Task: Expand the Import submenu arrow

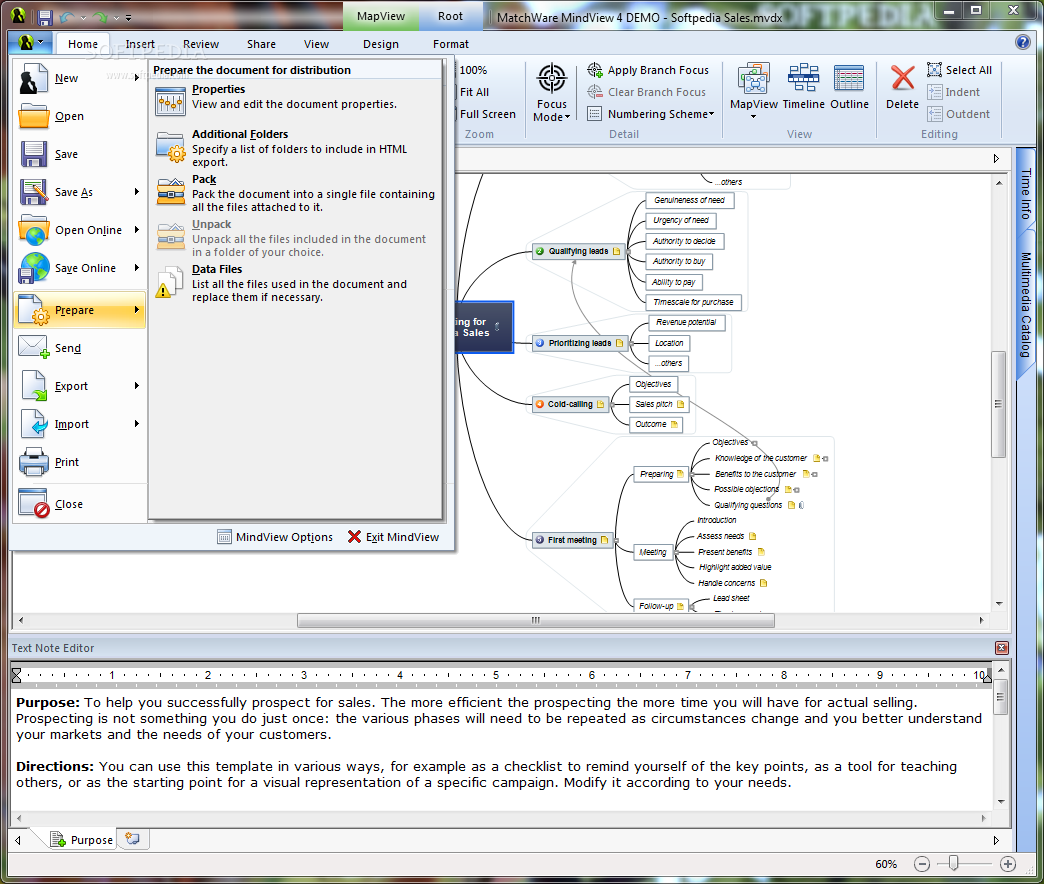Action: [x=136, y=423]
